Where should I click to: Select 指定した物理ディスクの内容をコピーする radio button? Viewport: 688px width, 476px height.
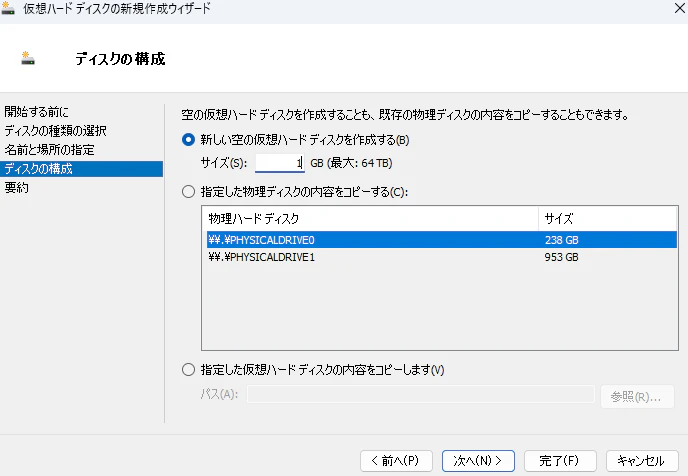pos(188,192)
